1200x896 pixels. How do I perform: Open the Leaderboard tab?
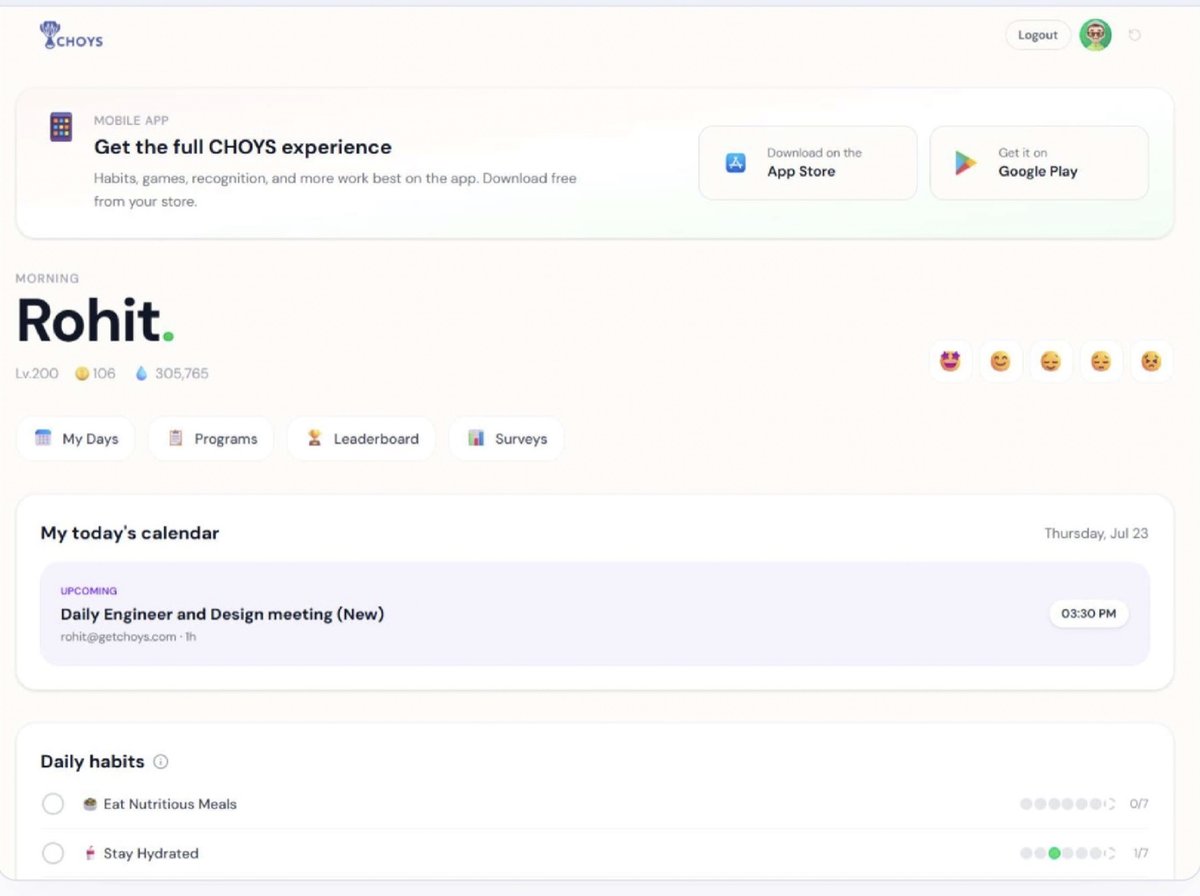(x=361, y=438)
